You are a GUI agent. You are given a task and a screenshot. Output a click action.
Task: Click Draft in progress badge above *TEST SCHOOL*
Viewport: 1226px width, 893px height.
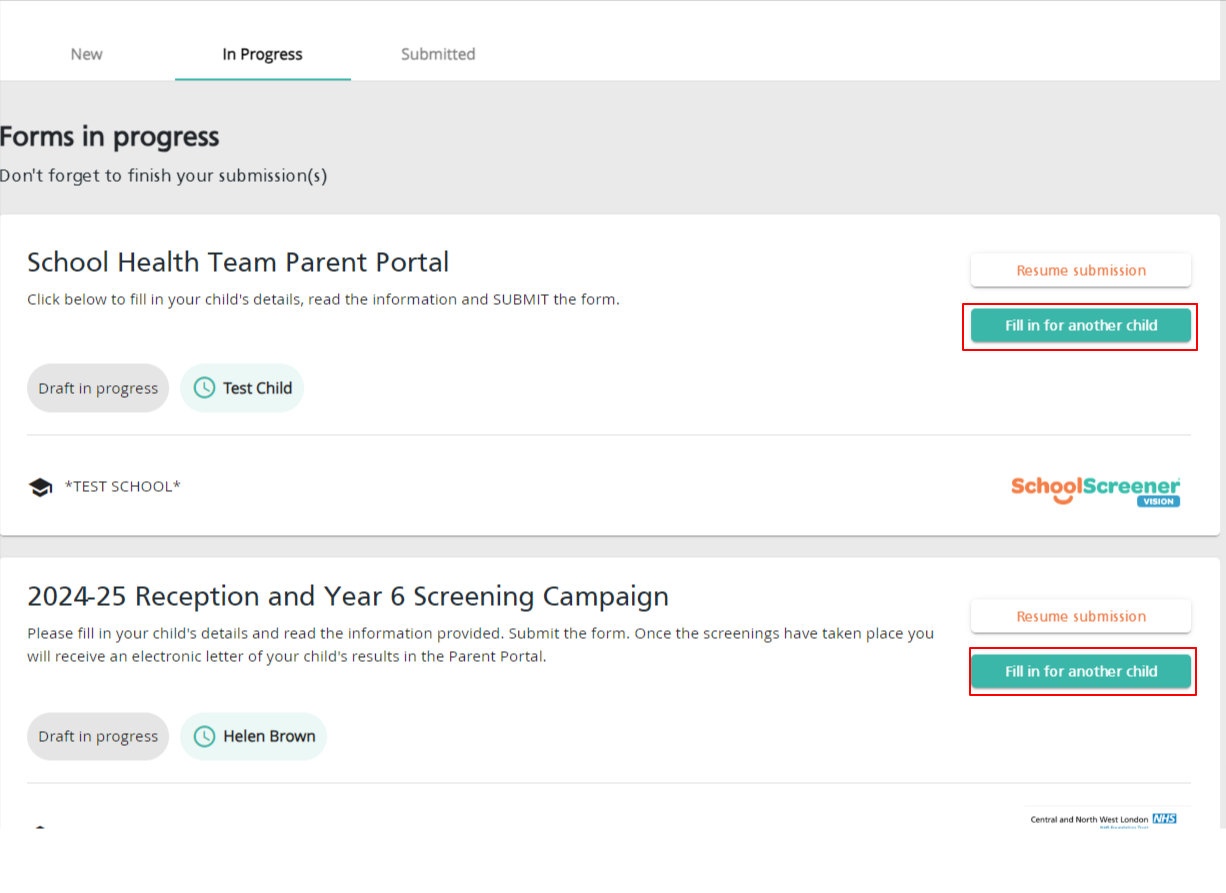(98, 388)
